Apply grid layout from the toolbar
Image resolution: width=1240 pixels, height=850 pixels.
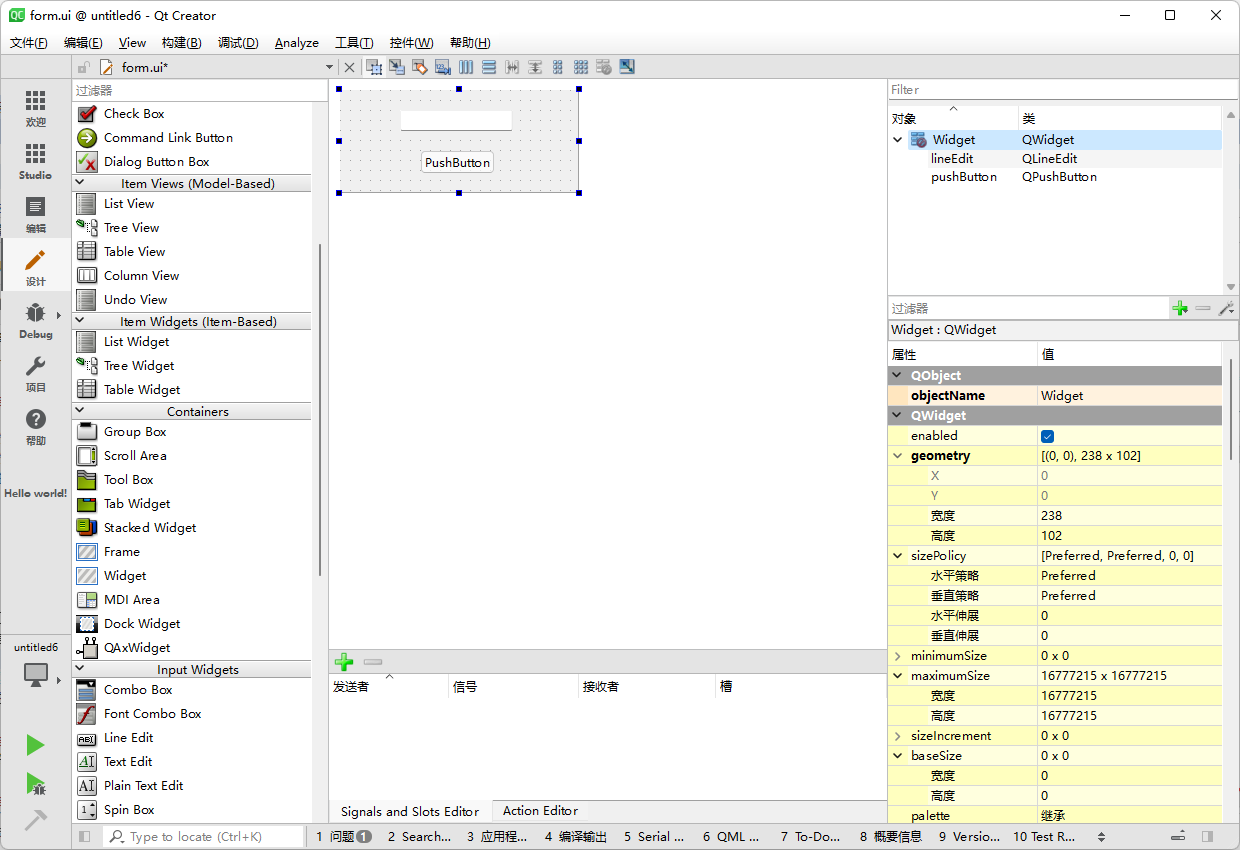click(581, 67)
